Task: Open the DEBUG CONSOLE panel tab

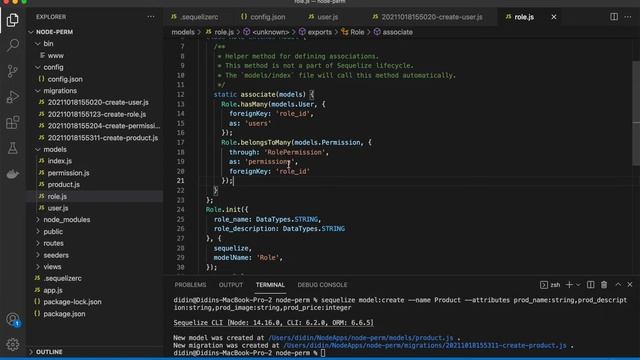Action: (322, 285)
